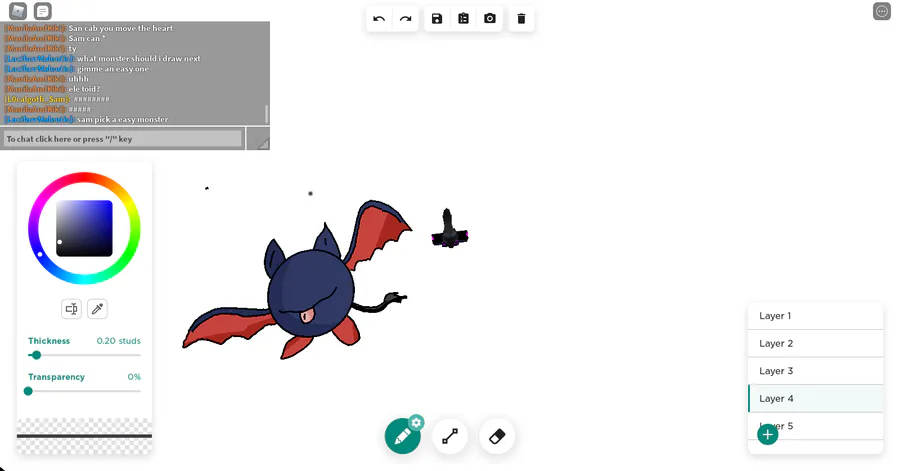
Task: Open the clipboard icon in top toolbar
Action: 463,18
